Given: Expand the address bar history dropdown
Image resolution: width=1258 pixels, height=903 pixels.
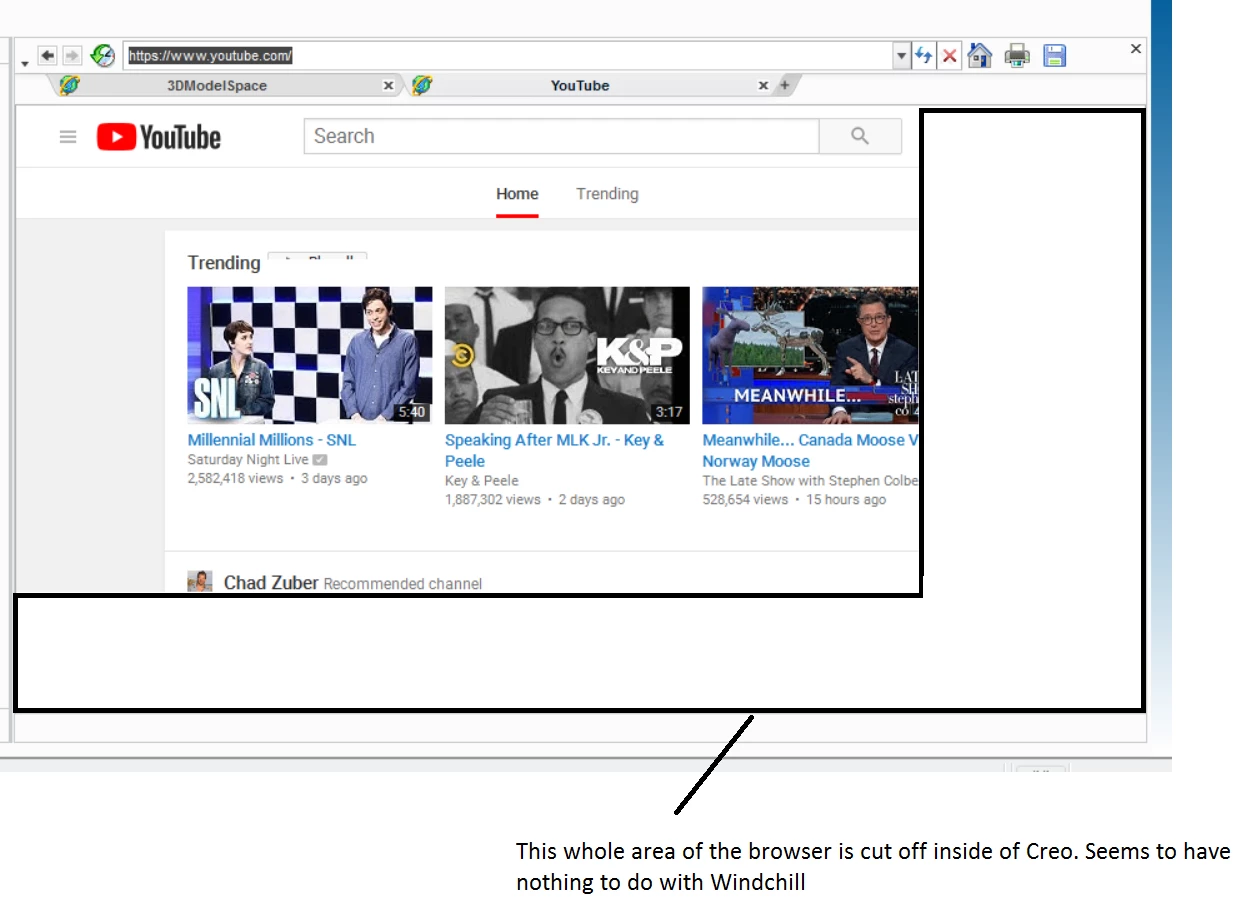Looking at the screenshot, I should point(901,56).
